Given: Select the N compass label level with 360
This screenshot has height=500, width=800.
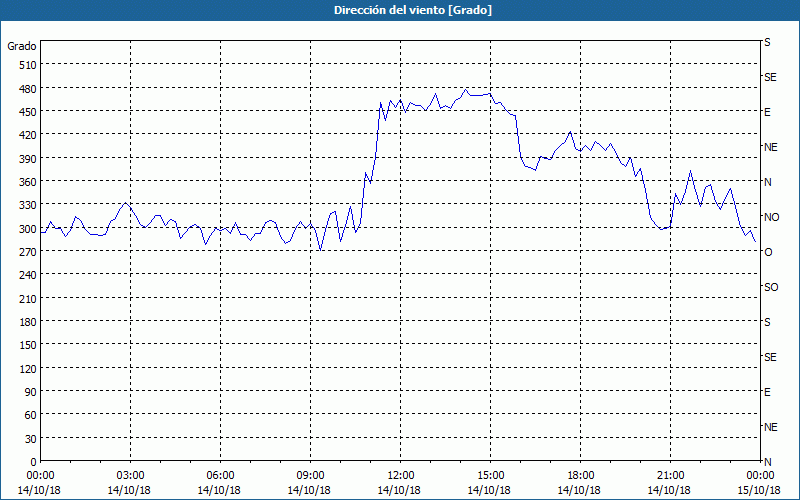Looking at the screenshot, I should coord(767,182).
